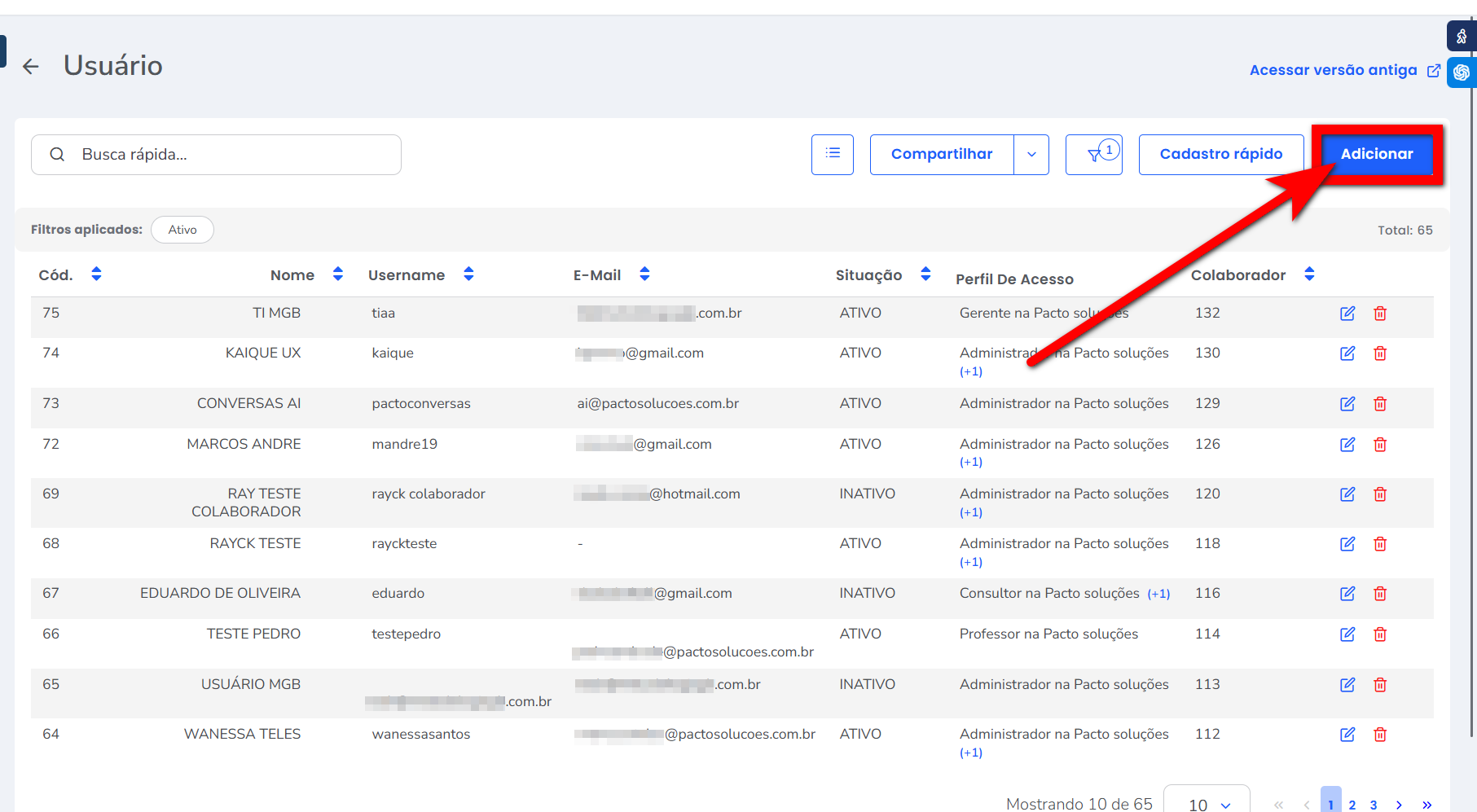Delete user KAIQUE UX with trash icon
This screenshot has width=1477, height=812.
pos(1380,353)
